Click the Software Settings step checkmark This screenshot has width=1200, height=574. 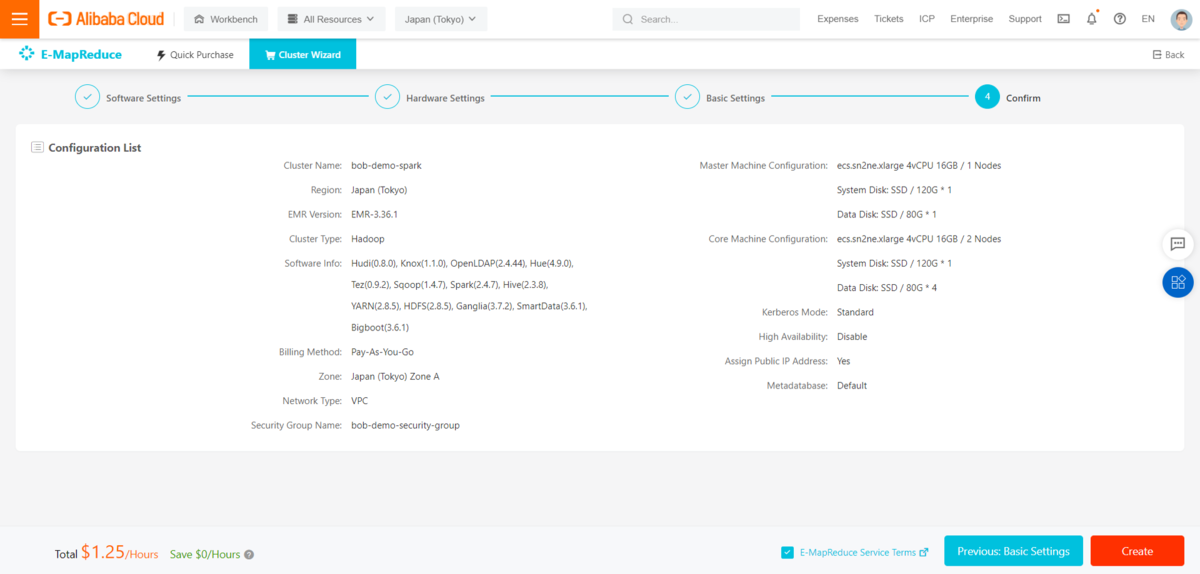point(87,97)
